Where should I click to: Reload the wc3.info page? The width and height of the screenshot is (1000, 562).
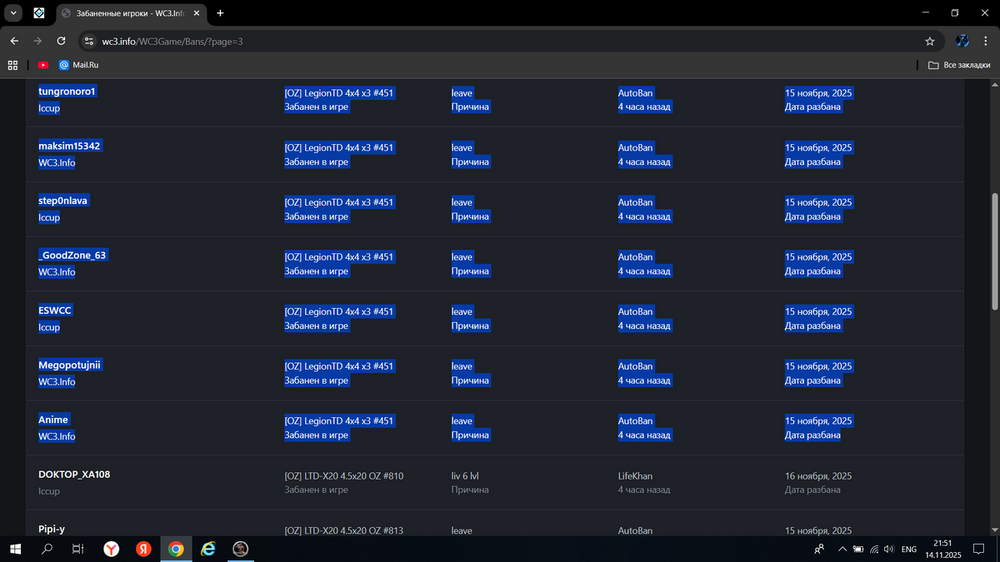click(x=61, y=41)
